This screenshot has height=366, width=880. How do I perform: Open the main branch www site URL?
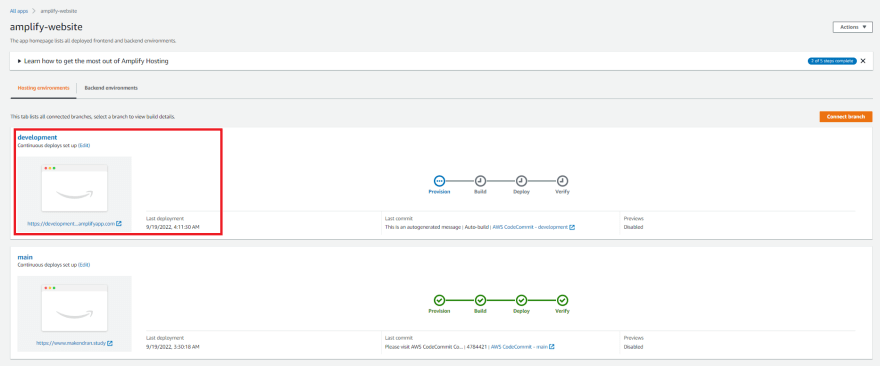tap(71, 343)
